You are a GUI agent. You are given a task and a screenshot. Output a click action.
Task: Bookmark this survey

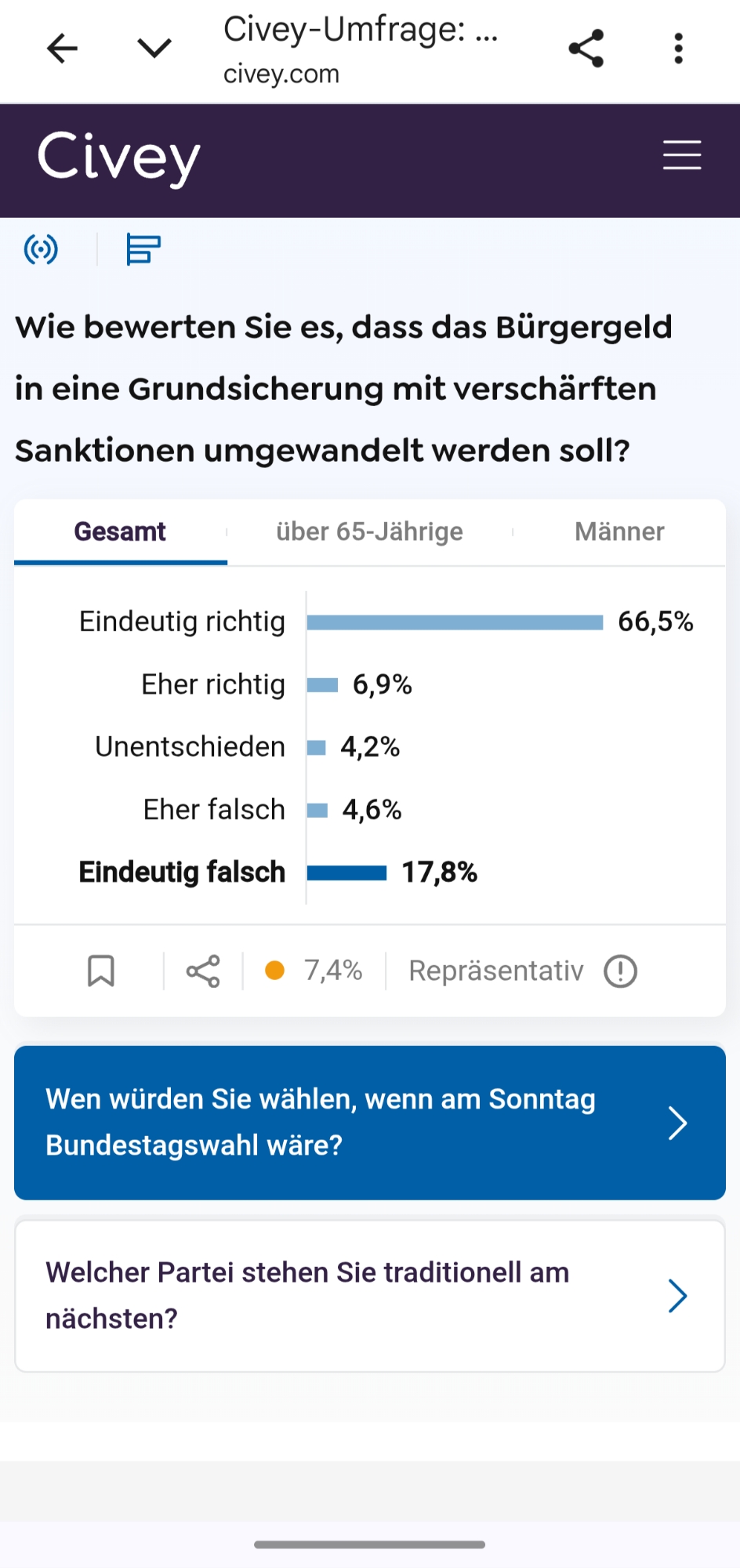click(x=101, y=971)
